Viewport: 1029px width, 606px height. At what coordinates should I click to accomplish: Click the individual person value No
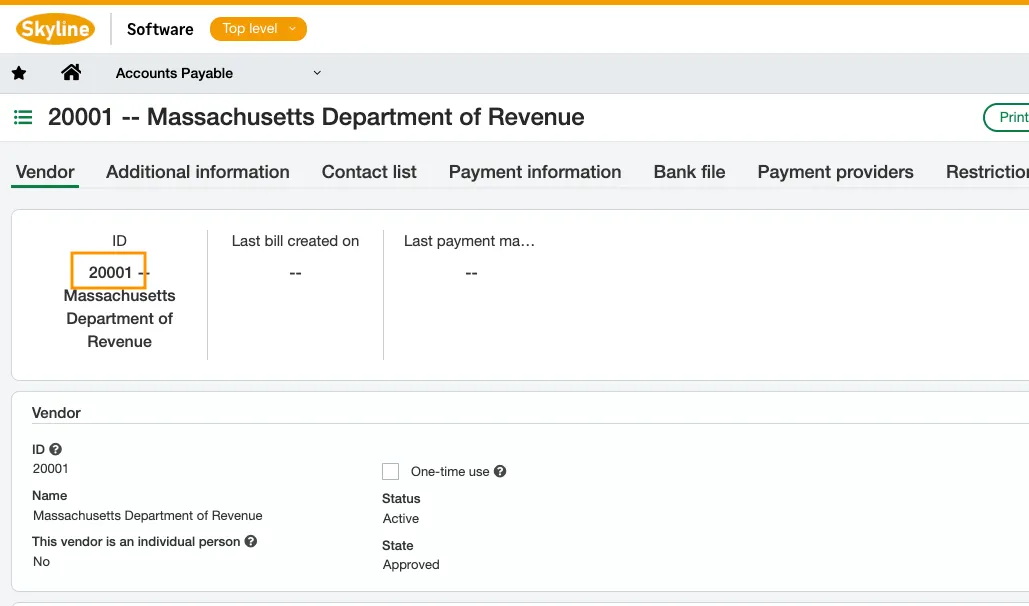(x=41, y=562)
